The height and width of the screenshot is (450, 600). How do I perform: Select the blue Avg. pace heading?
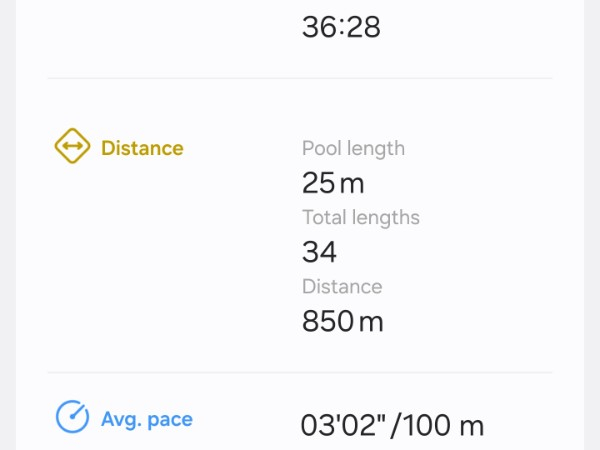pyautogui.click(x=146, y=419)
